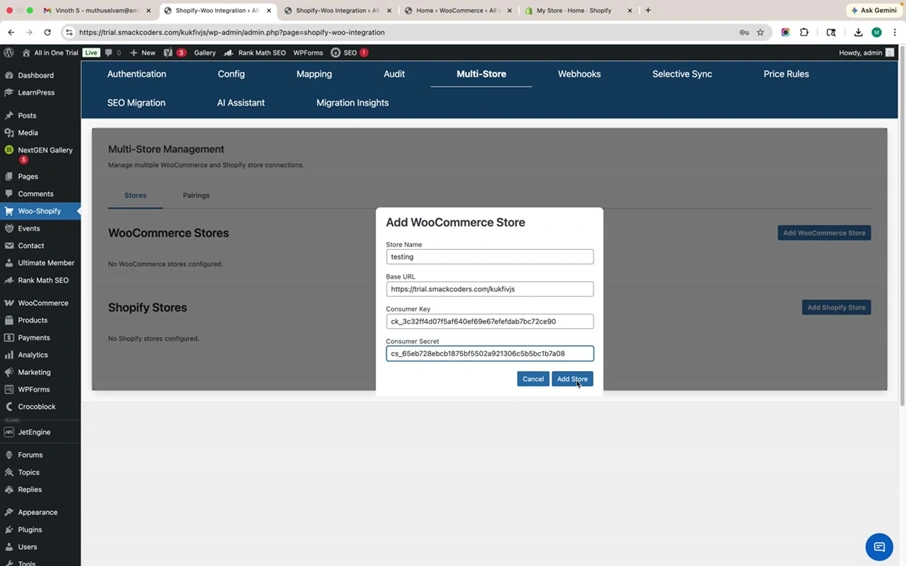Viewport: 906px width, 566px height.
Task: Bookmark page with star icon
Action: pyautogui.click(x=760, y=32)
